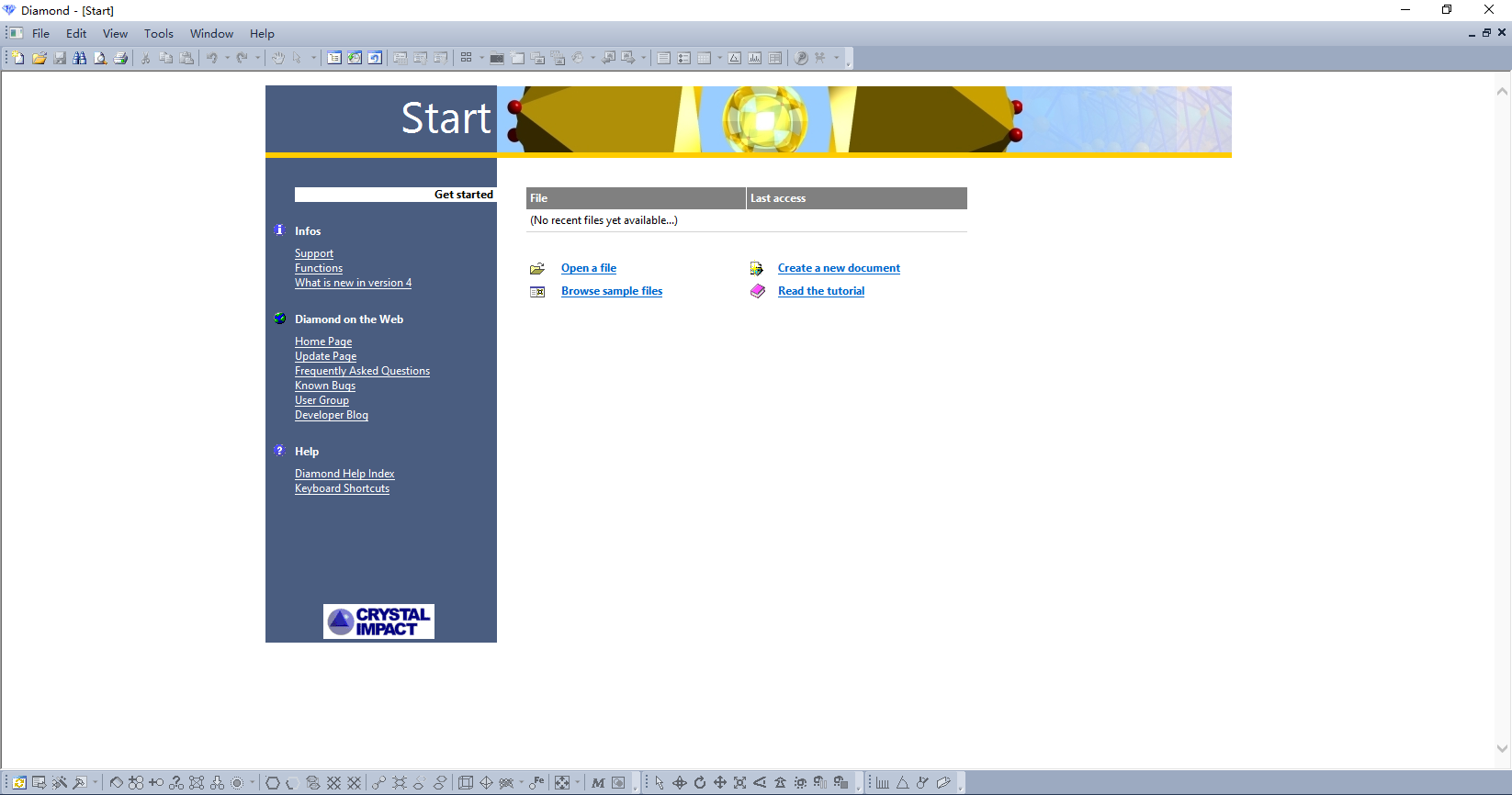Click the Open folder toolbar icon

pos(39,58)
